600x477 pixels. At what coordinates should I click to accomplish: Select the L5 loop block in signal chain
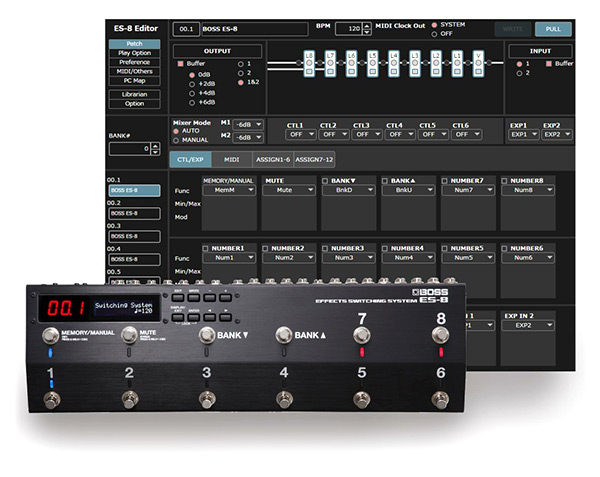pos(373,63)
